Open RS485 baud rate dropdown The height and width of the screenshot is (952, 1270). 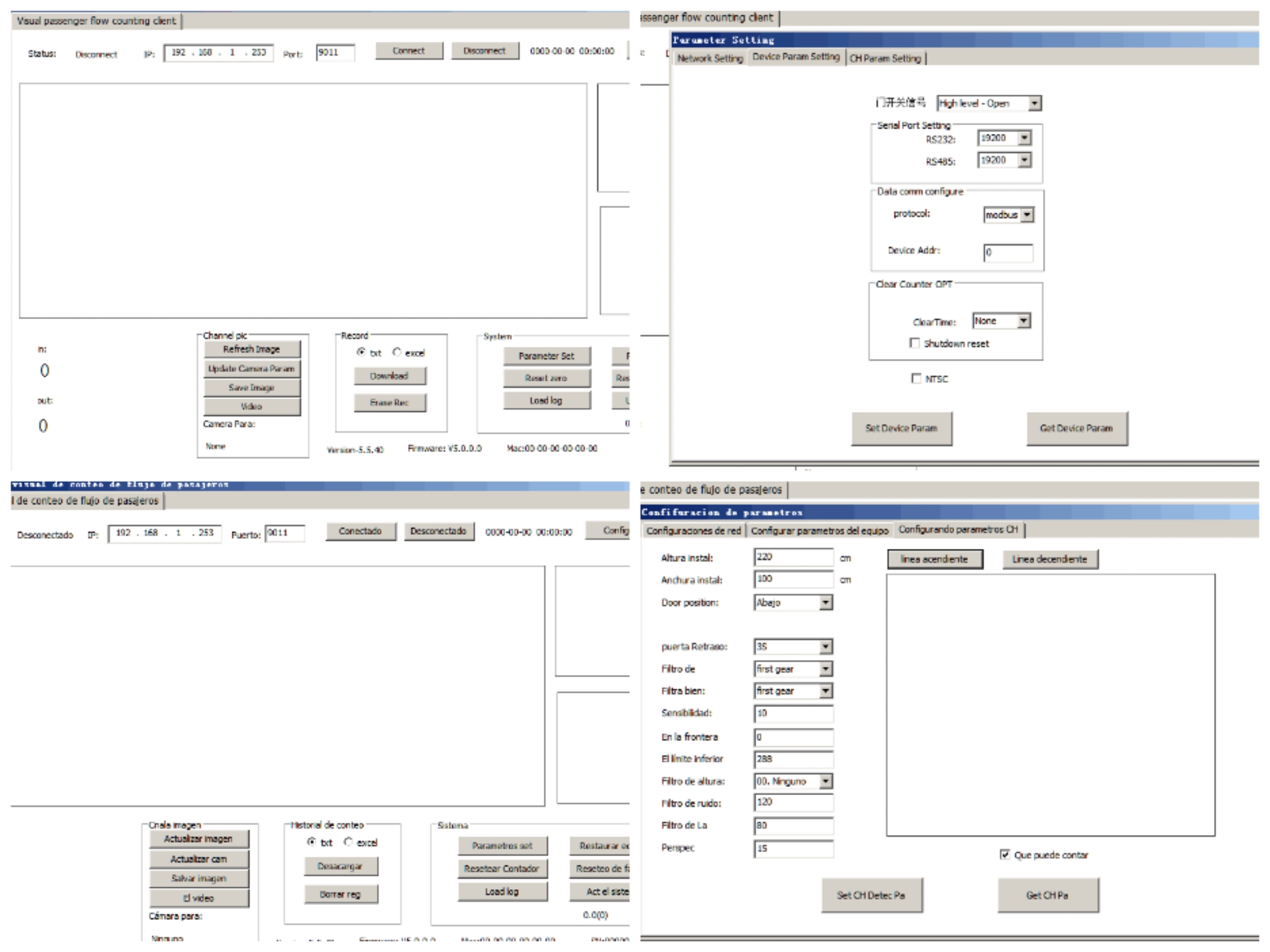1004,160
